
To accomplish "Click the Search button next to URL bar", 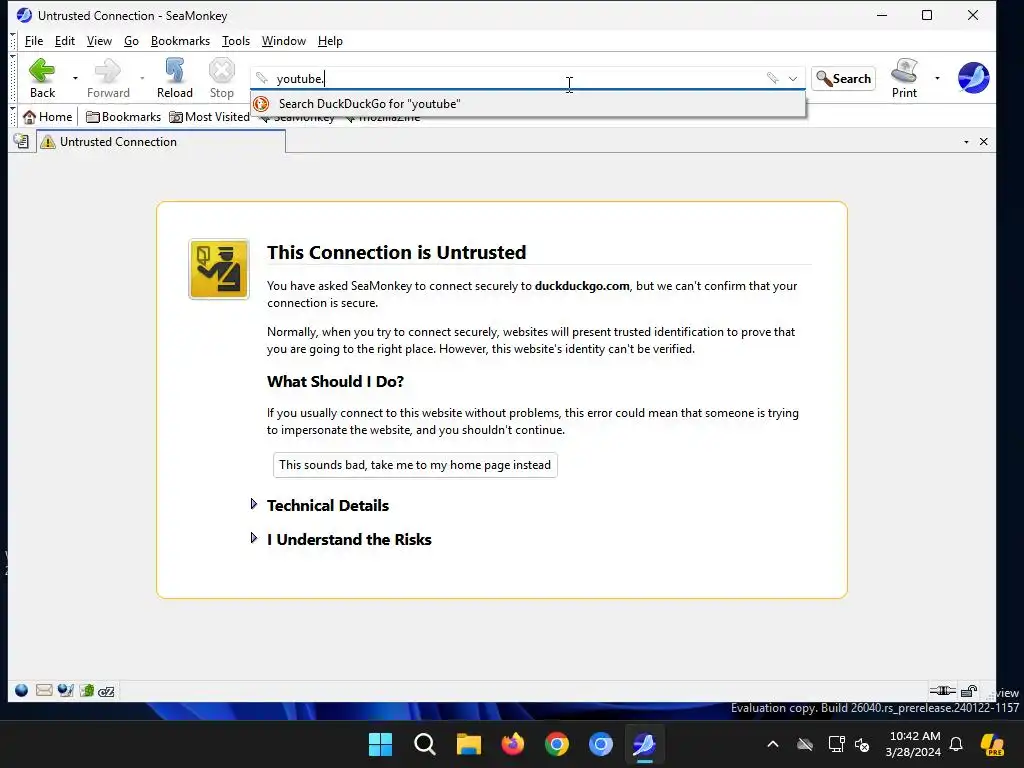I will pos(843,78).
